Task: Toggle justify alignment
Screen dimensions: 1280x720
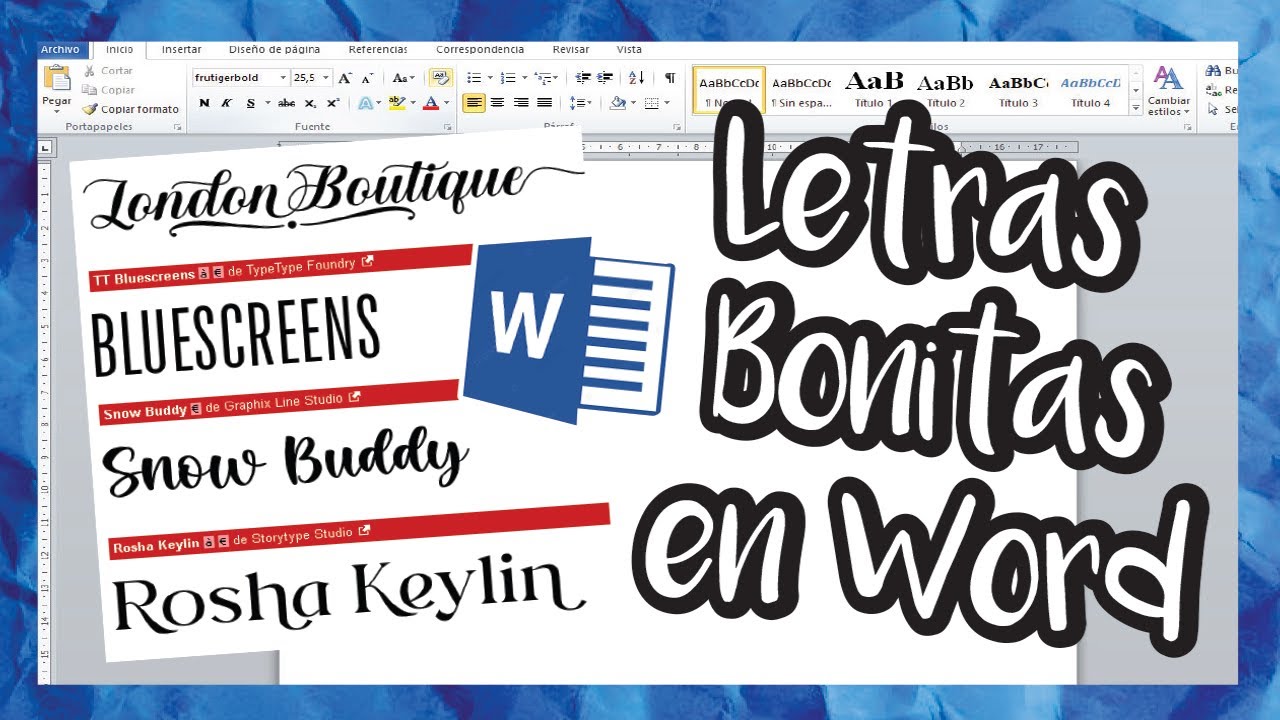Action: point(545,103)
